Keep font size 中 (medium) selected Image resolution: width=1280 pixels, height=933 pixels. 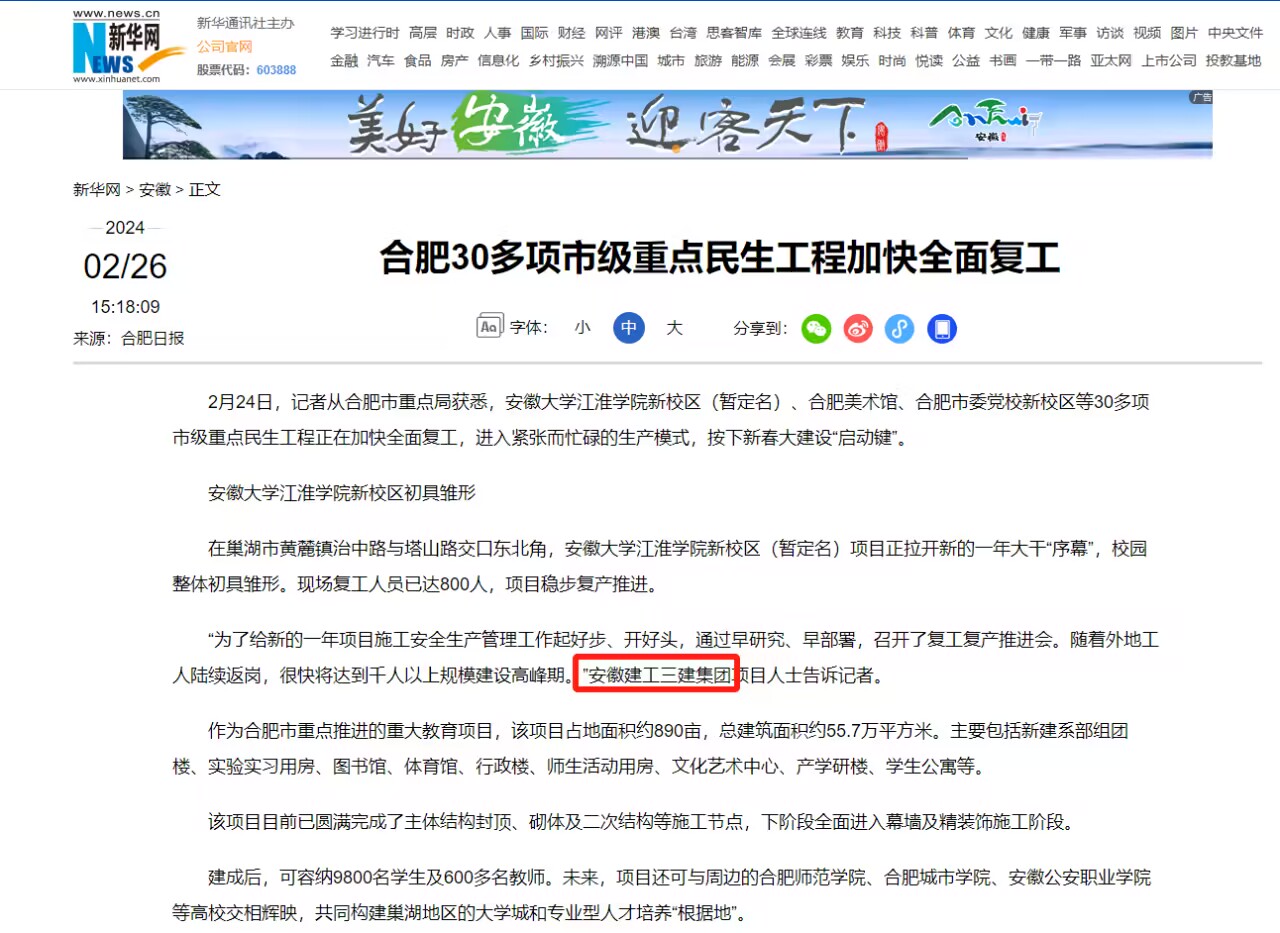(628, 327)
